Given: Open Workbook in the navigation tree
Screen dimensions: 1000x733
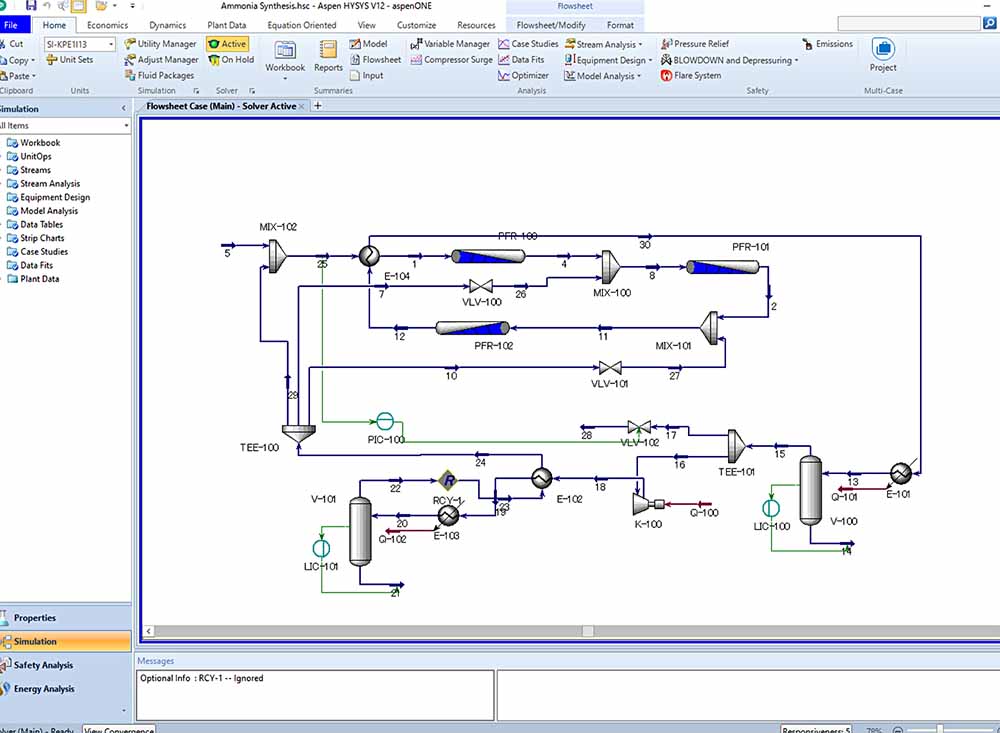Looking at the screenshot, I should click(x=33, y=143).
